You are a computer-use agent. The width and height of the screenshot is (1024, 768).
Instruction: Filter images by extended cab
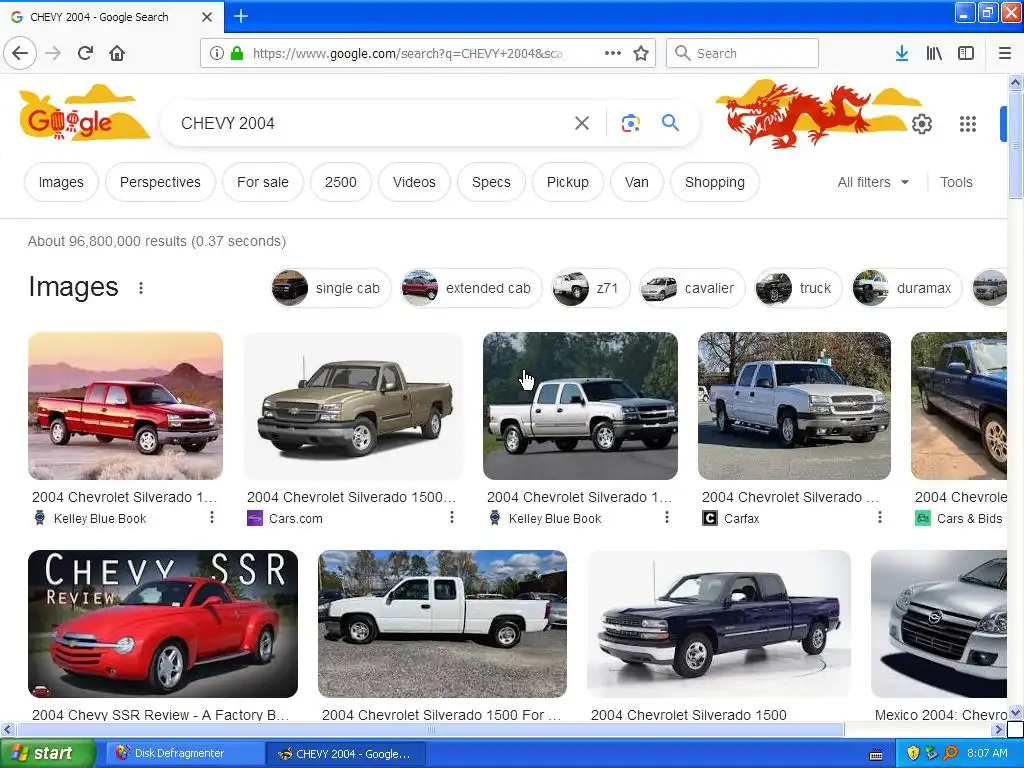pyautogui.click(x=472, y=288)
